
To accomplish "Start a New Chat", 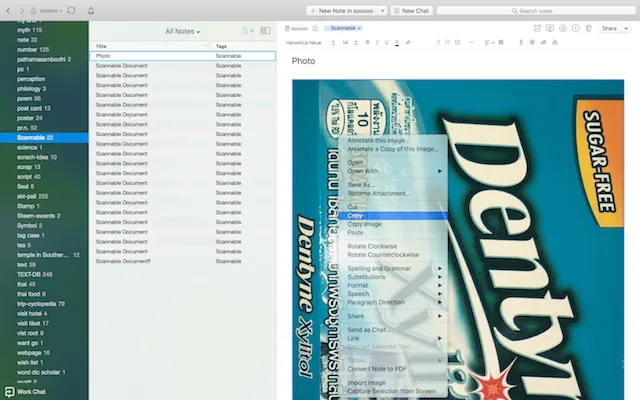I will (411, 11).
